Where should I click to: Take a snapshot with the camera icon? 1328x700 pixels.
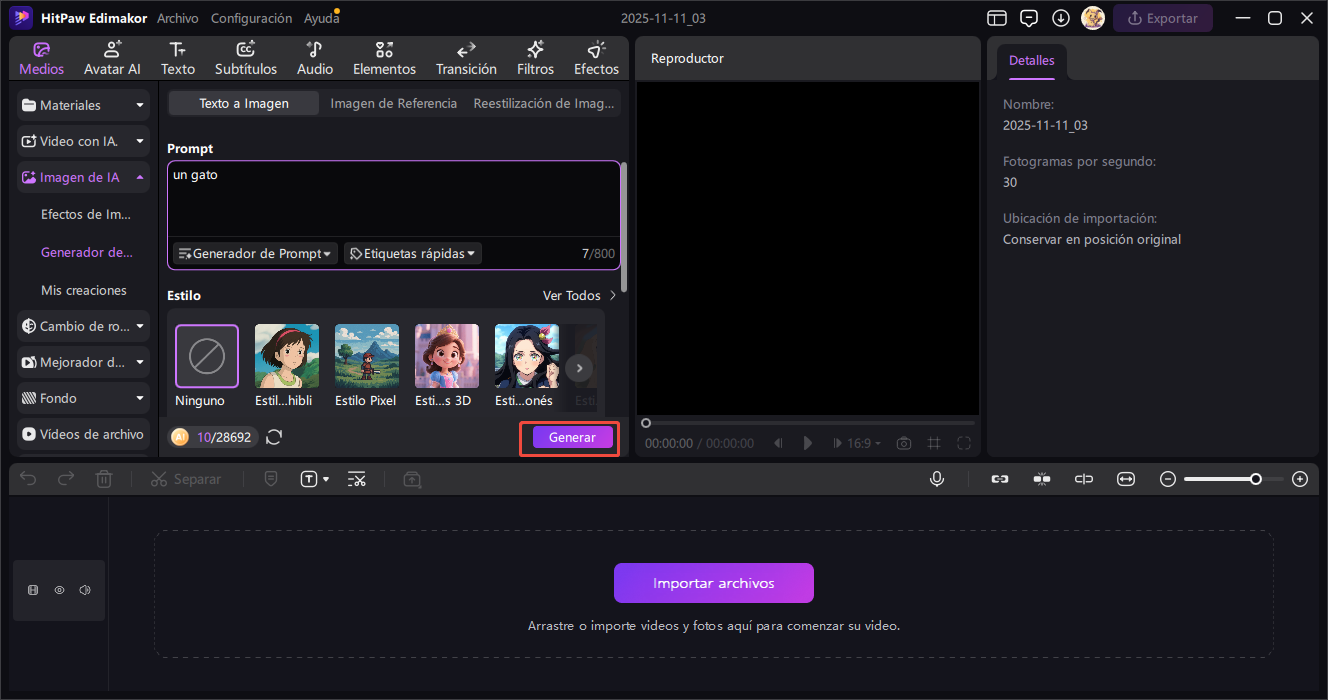point(904,443)
